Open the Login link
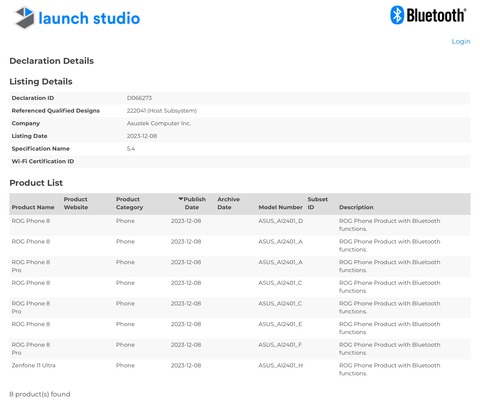This screenshot has height=403, width=480. [461, 41]
